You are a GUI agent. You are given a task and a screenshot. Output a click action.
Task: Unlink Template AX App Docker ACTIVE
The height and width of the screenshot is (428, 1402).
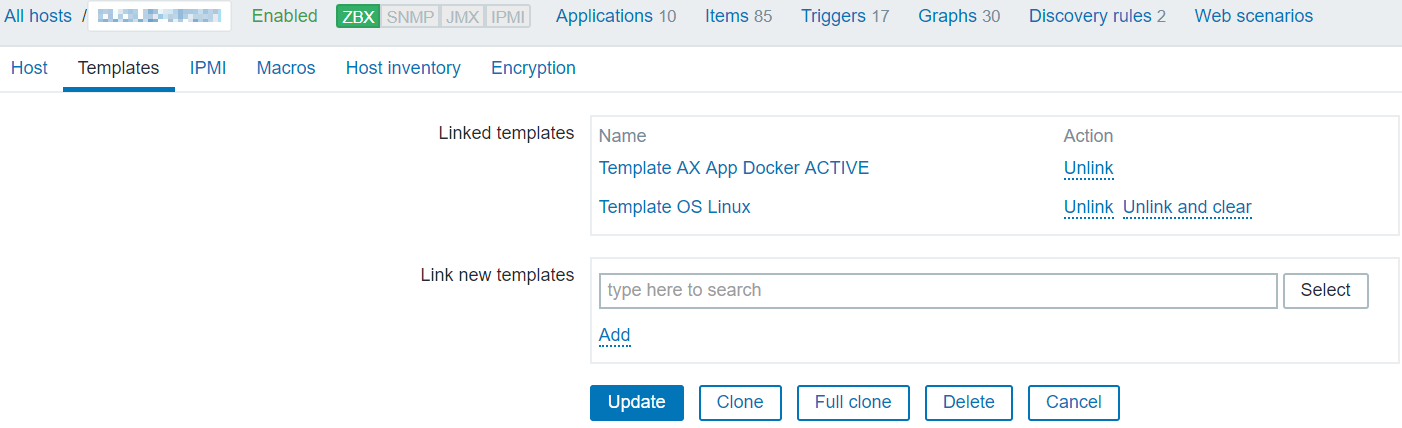coord(1088,168)
